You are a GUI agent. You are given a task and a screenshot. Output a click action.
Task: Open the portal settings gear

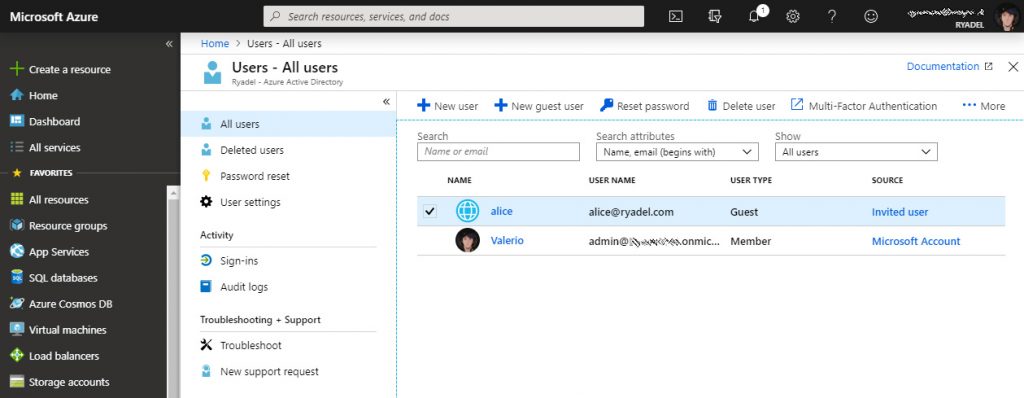[793, 16]
